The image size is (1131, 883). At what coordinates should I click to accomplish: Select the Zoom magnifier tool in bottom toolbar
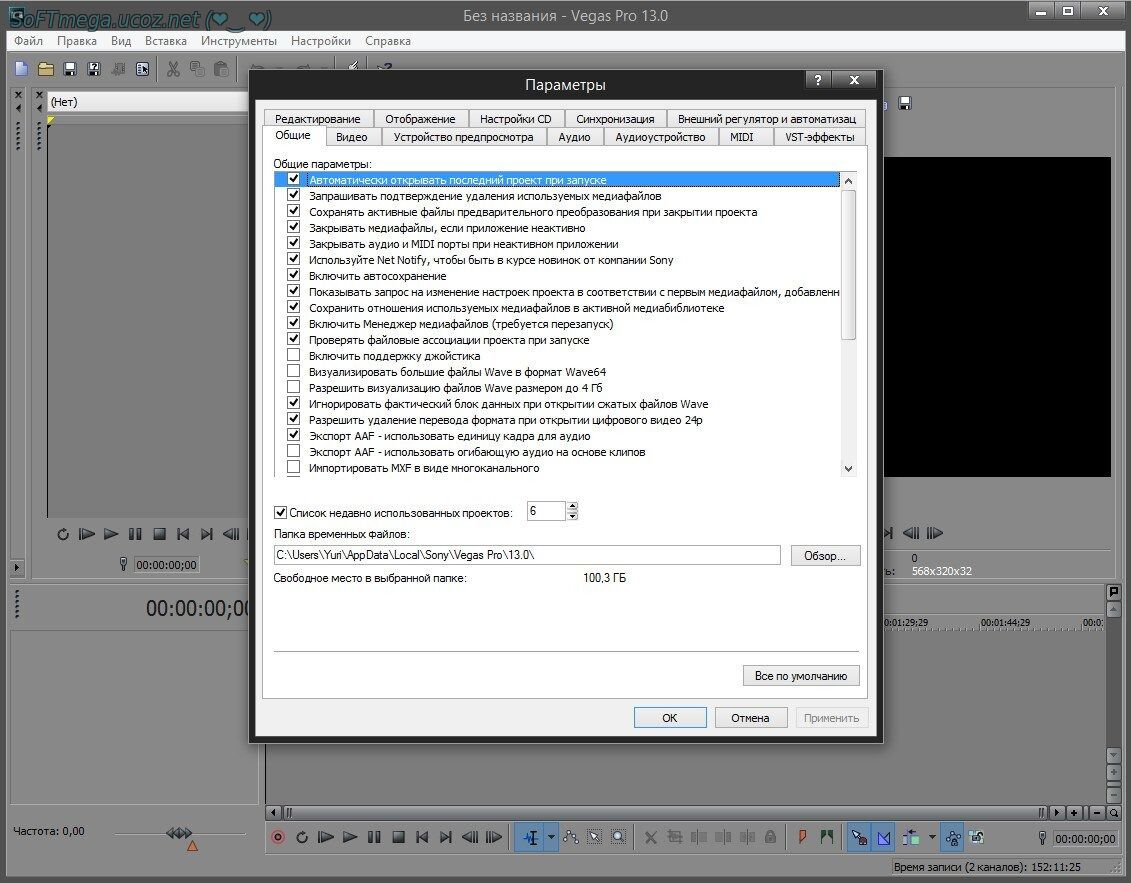coord(619,837)
